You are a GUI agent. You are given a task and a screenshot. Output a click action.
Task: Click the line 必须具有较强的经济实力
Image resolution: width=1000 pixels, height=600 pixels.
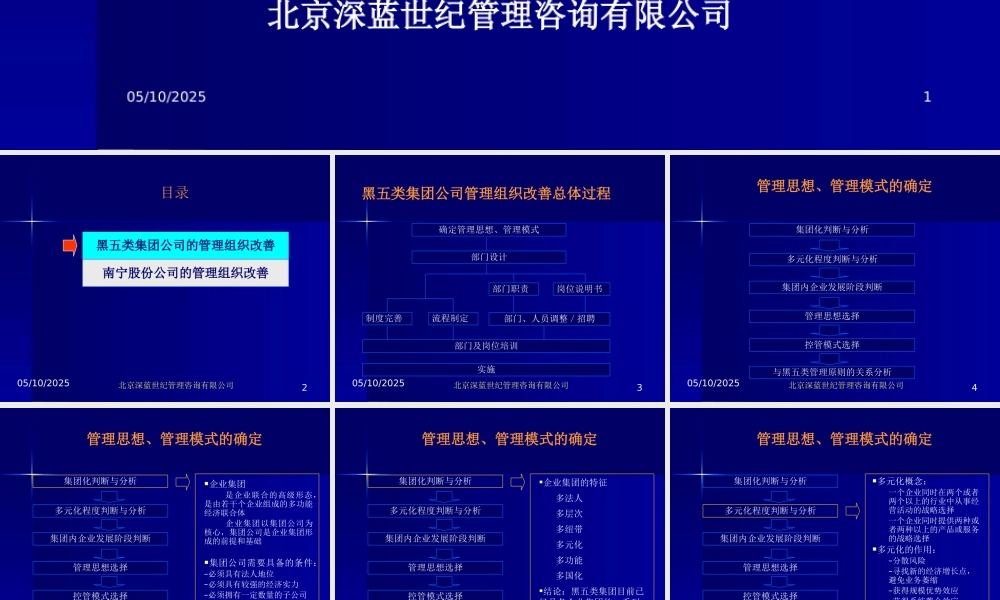(x=251, y=584)
